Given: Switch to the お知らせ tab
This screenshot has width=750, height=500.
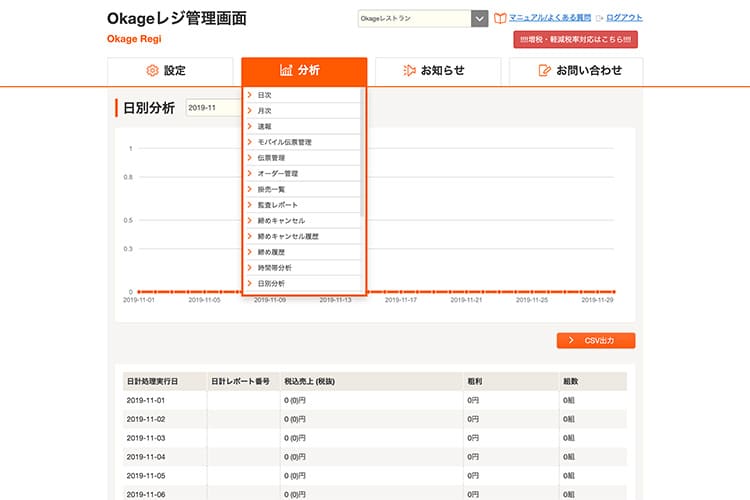Looking at the screenshot, I should pyautogui.click(x=441, y=71).
